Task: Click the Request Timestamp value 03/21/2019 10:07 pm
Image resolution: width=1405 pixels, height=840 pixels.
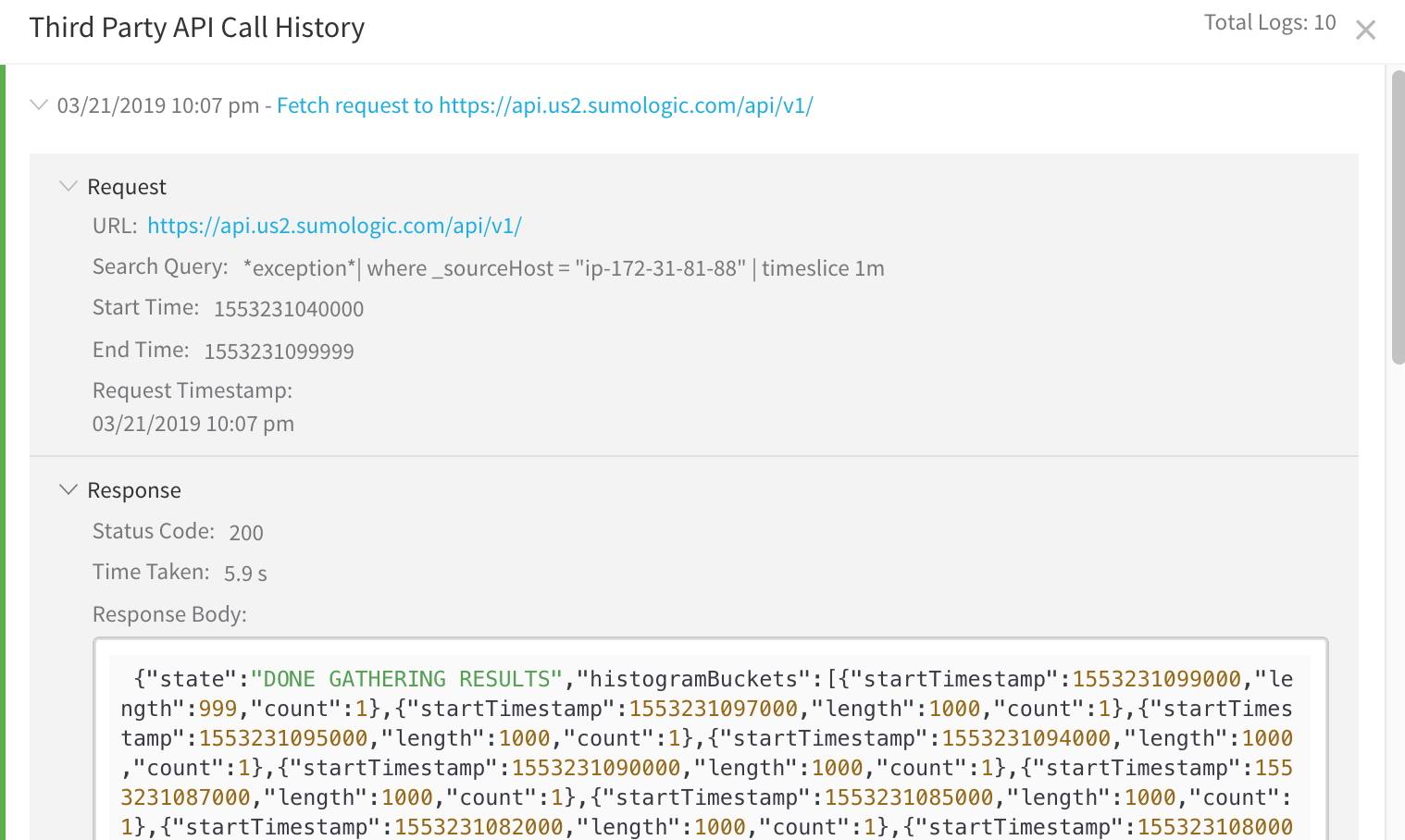Action: (x=193, y=424)
